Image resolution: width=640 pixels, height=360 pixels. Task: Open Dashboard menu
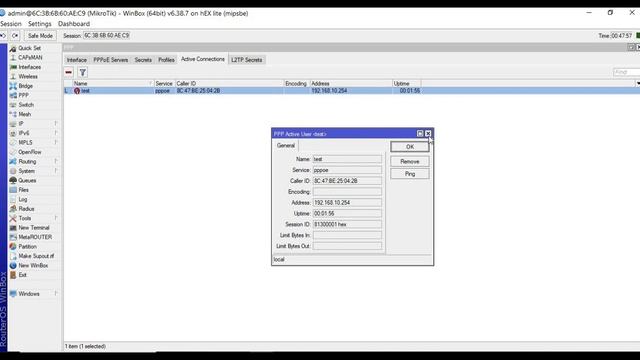[74, 24]
